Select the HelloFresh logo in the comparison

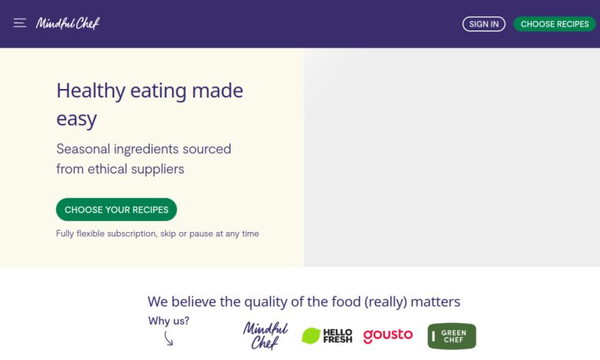coord(327,336)
